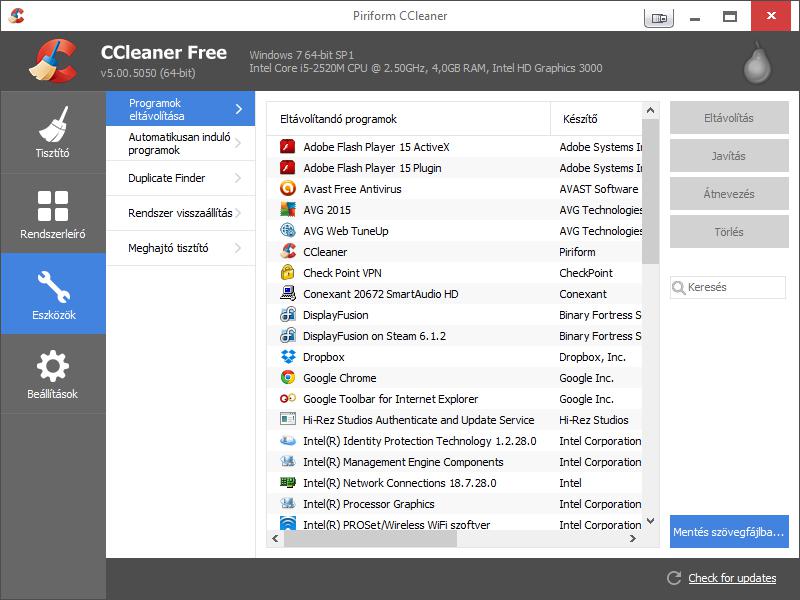Screen dimensions: 800x600
Task: Open the Rendszerleíró registry section
Action: click(53, 213)
